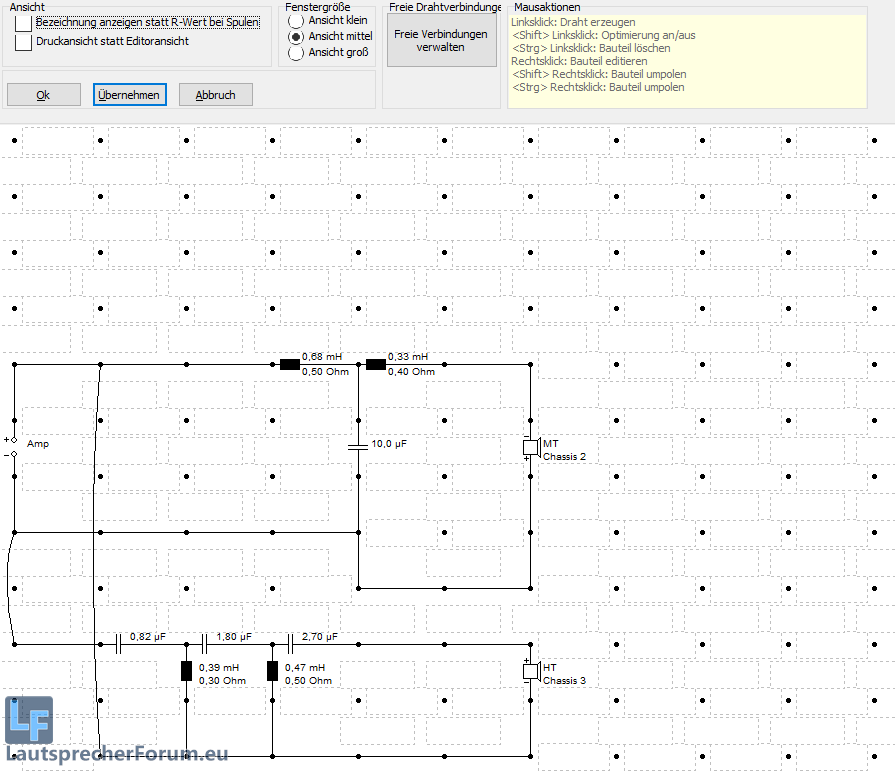Viewport: 895px width, 771px height.
Task: Click the Übernehmen button
Action: coord(129,95)
